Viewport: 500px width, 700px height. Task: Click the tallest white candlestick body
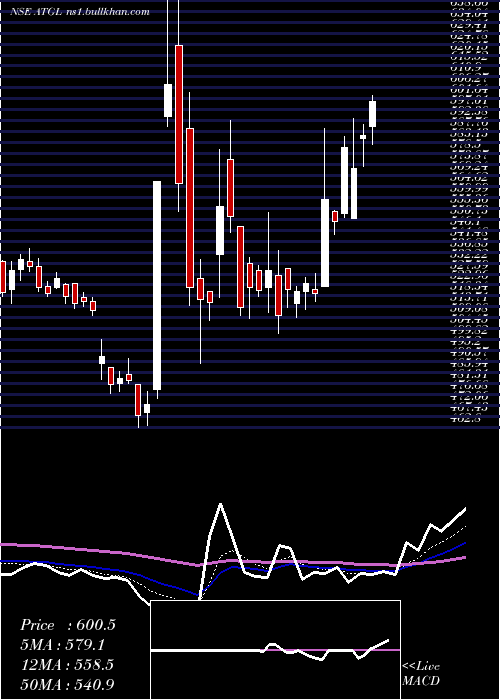(x=157, y=285)
